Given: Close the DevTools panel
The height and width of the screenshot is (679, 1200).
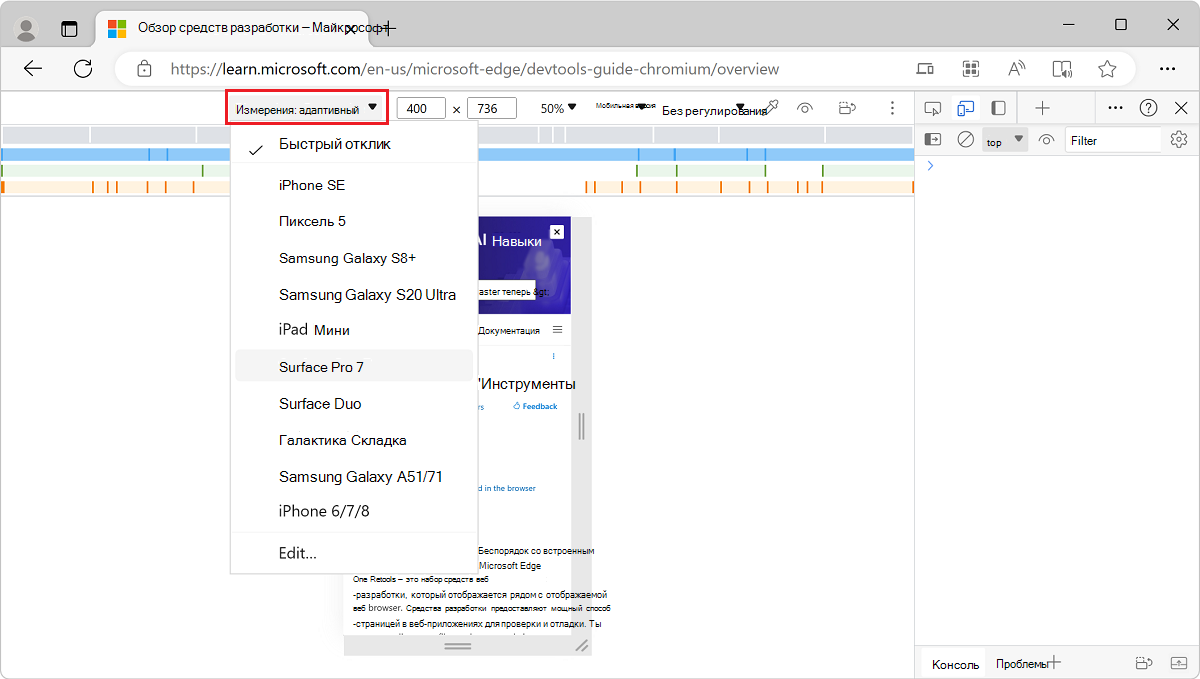Looking at the screenshot, I should (1181, 108).
